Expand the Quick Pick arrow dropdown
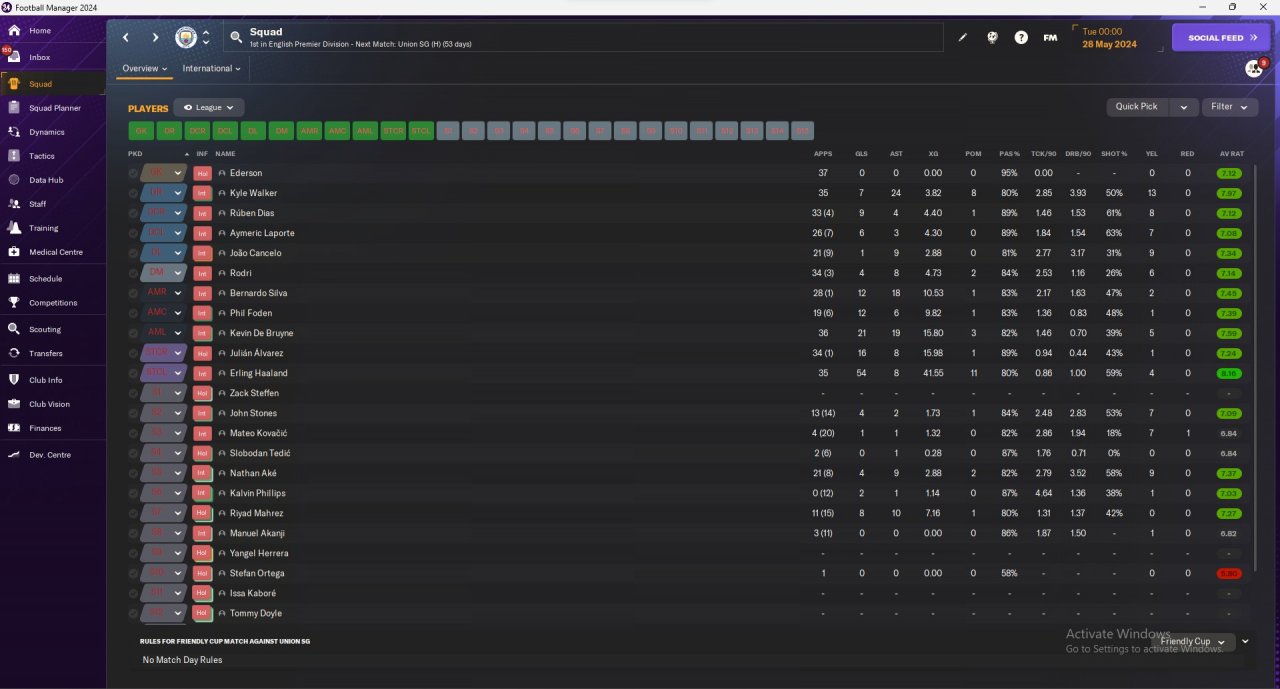Image resolution: width=1280 pixels, height=689 pixels. 1183,107
